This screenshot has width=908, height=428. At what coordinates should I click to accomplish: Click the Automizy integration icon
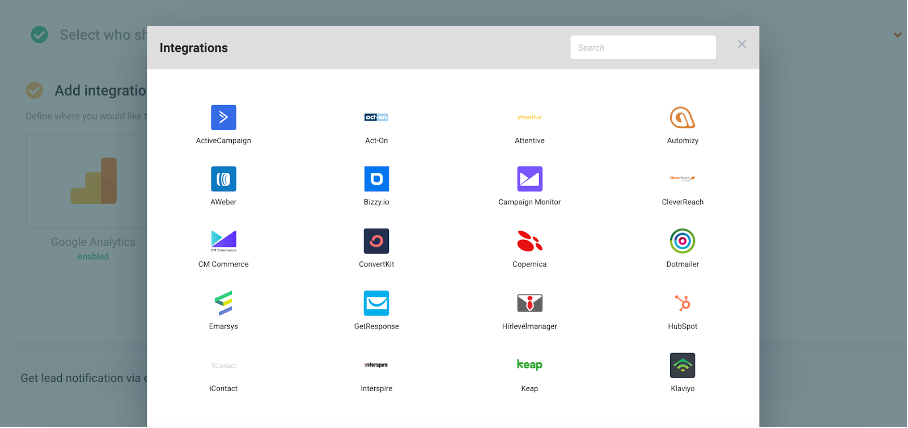tap(683, 117)
